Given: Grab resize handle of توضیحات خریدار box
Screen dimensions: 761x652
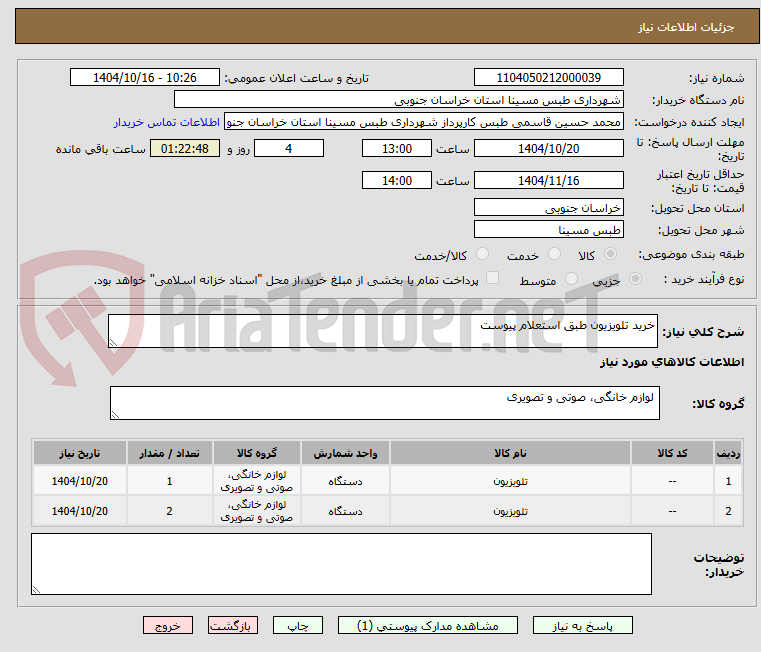Looking at the screenshot, I should click(36, 590).
